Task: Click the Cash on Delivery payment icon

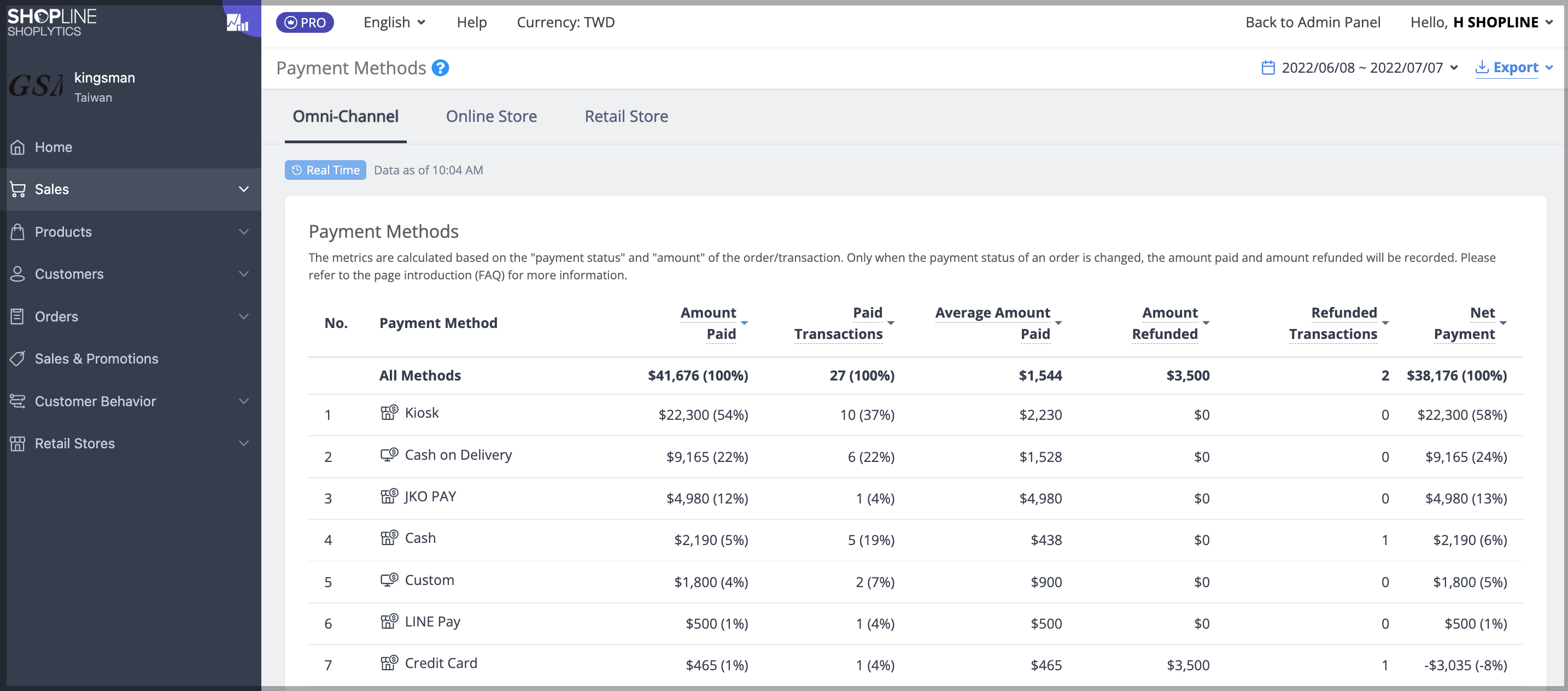Action: pyautogui.click(x=389, y=455)
